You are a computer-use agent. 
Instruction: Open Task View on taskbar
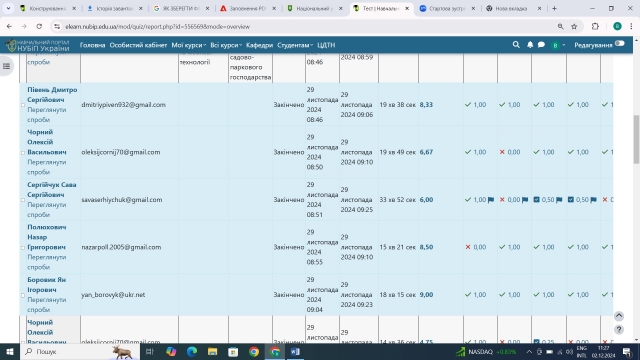[149, 351]
